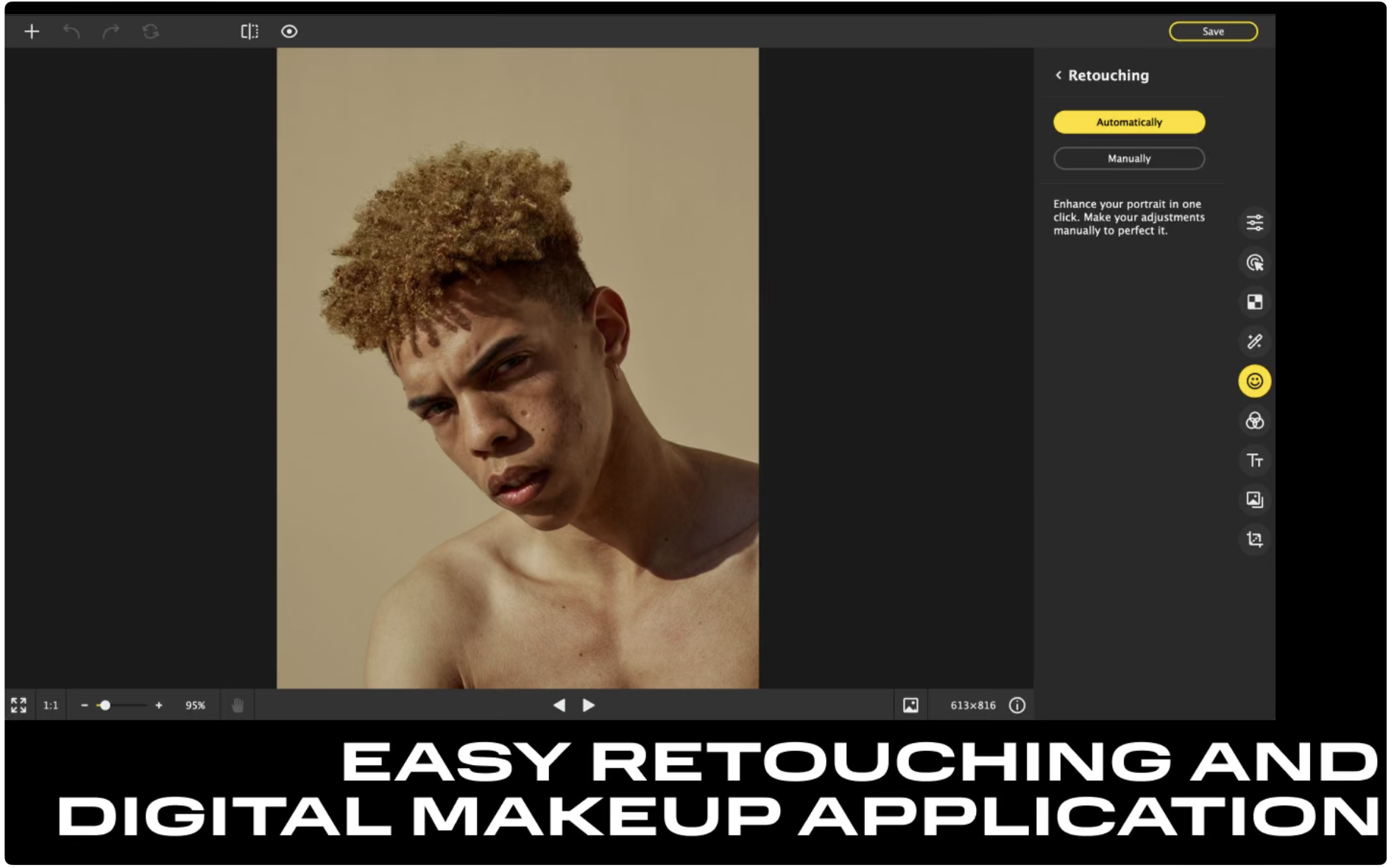
Task: Open the color filters overlapping circles tool
Action: (1254, 421)
